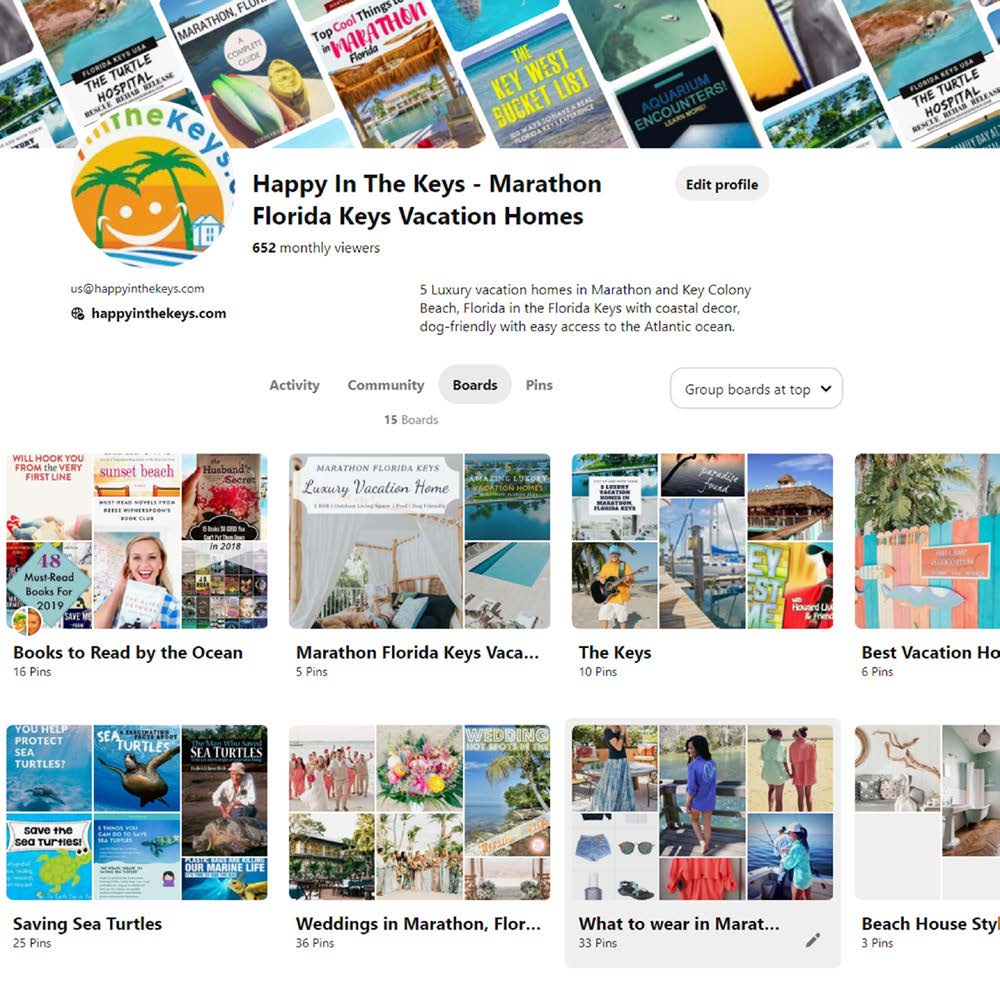The width and height of the screenshot is (1000, 983).
Task: Switch to the Community tab
Action: pyautogui.click(x=385, y=385)
